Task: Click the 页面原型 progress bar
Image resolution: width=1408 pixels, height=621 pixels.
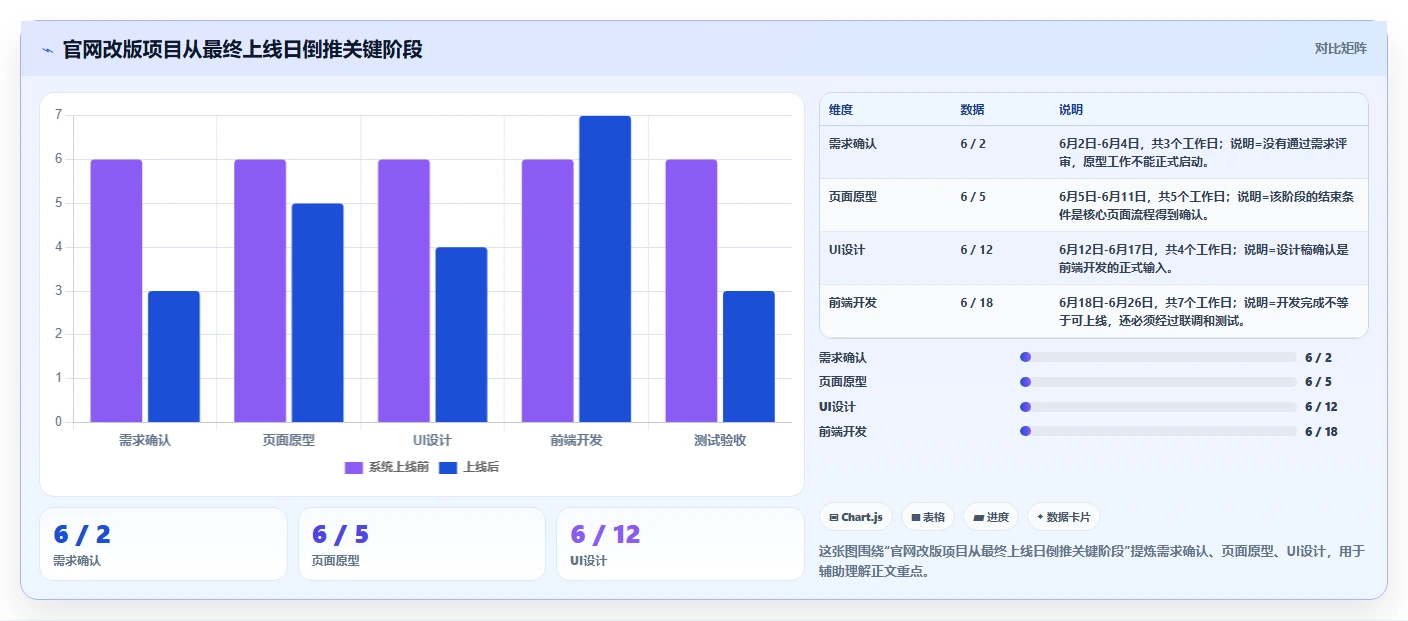Action: pyautogui.click(x=1158, y=382)
